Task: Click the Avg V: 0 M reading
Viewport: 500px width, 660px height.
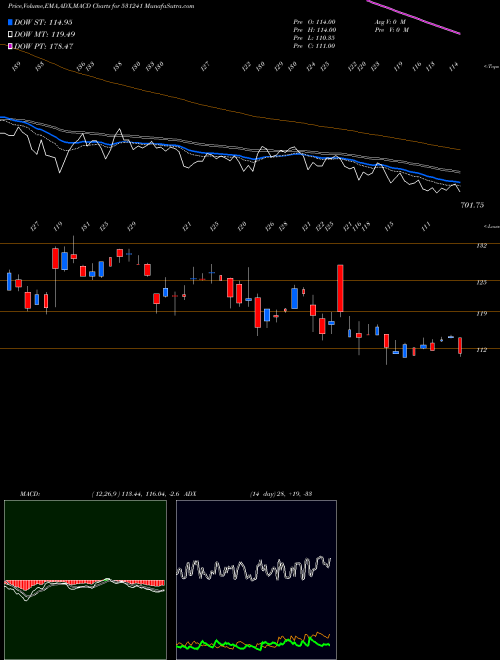Action: tap(389, 21)
